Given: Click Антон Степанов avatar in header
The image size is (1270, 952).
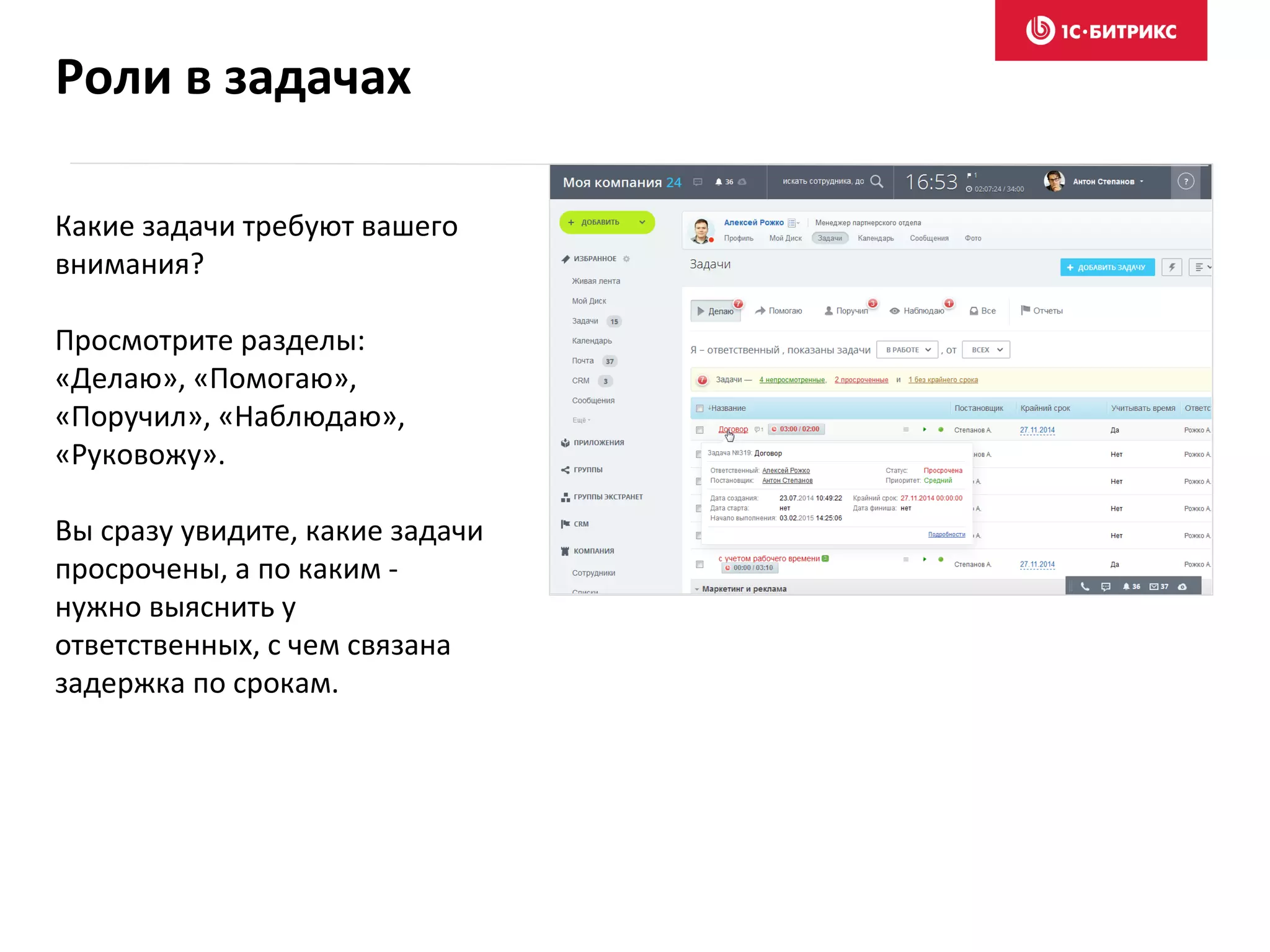Looking at the screenshot, I should click(1054, 181).
